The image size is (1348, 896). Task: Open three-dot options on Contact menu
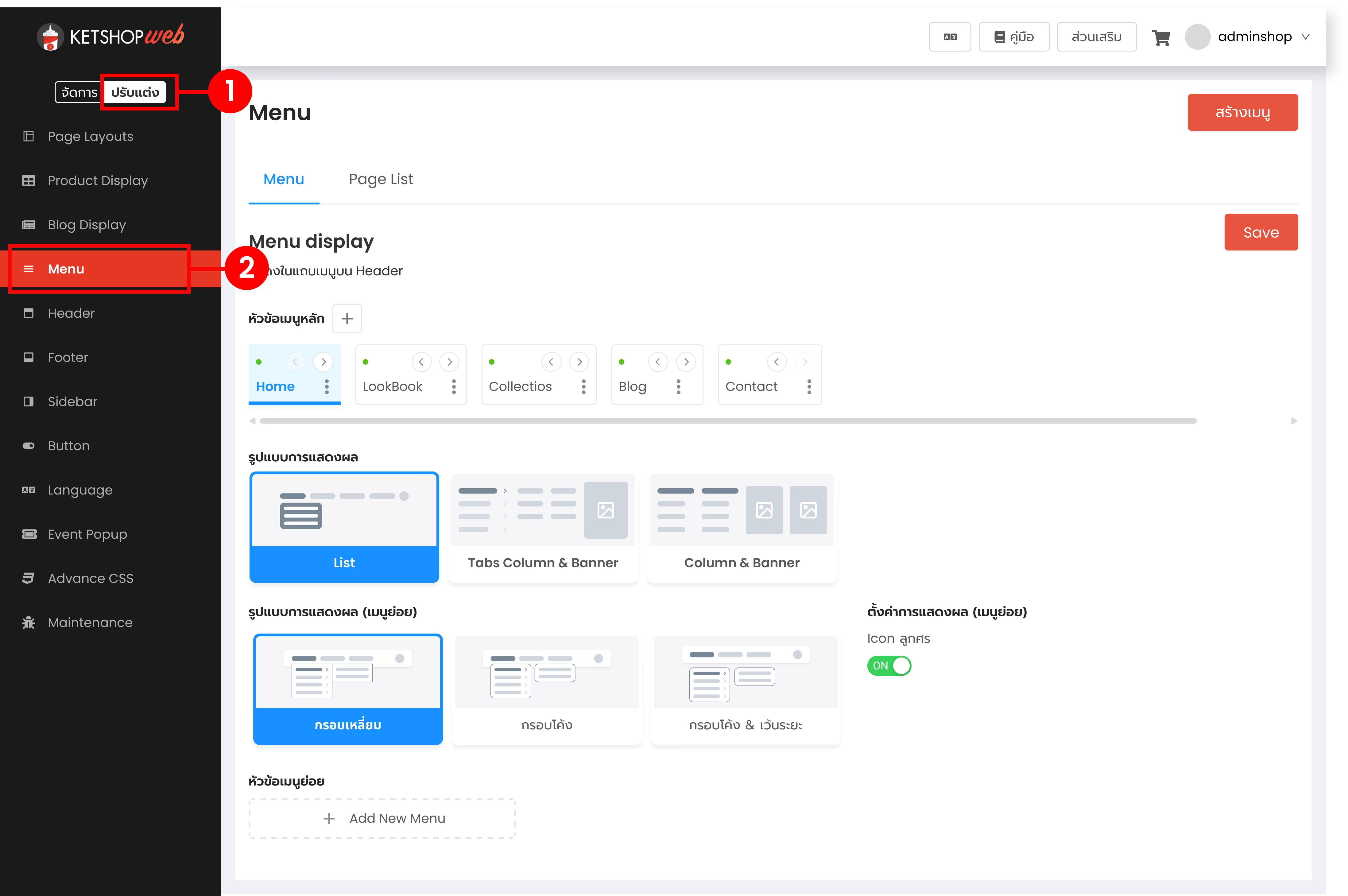click(809, 387)
